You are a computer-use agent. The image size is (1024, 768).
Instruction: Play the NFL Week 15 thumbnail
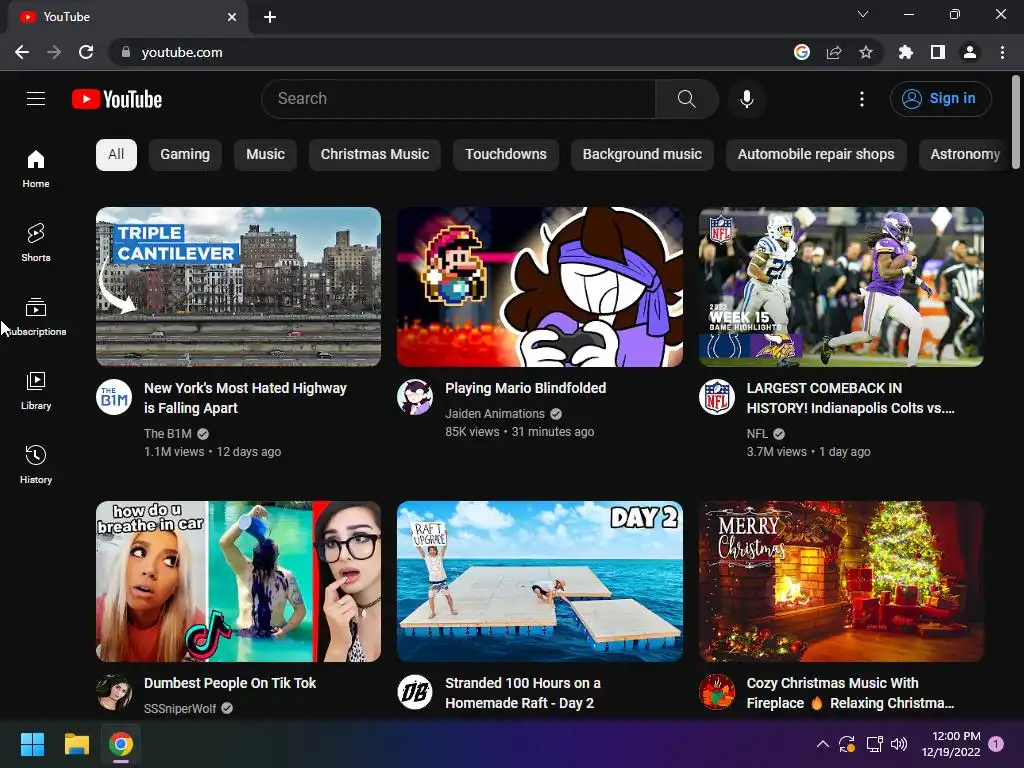tap(841, 287)
